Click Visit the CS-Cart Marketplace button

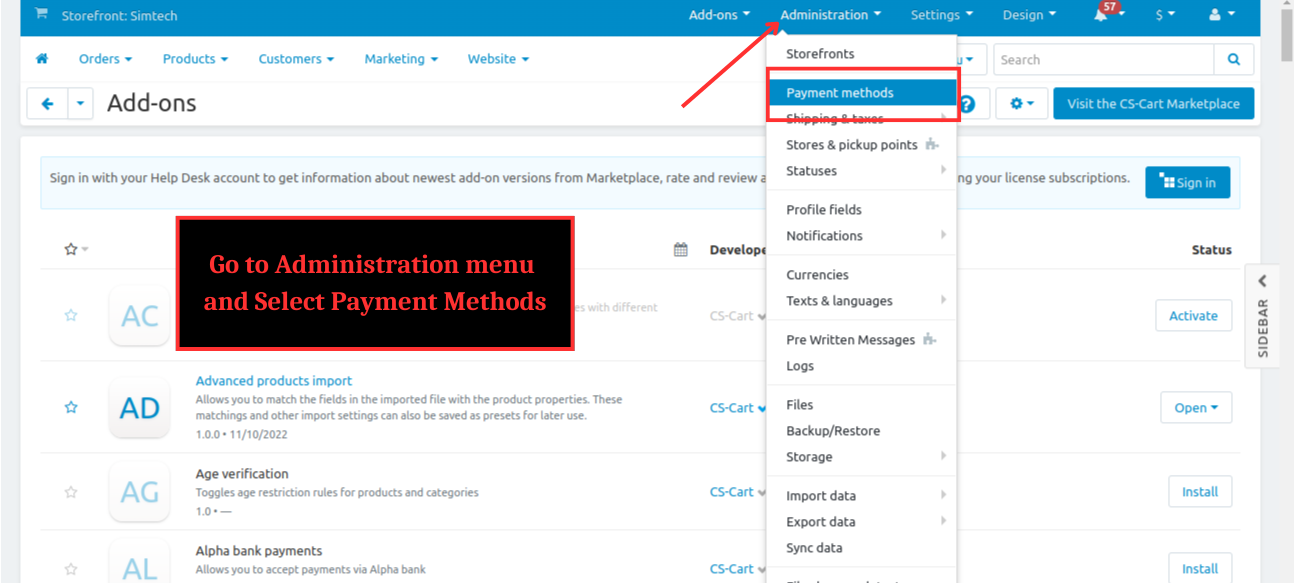click(x=1152, y=103)
